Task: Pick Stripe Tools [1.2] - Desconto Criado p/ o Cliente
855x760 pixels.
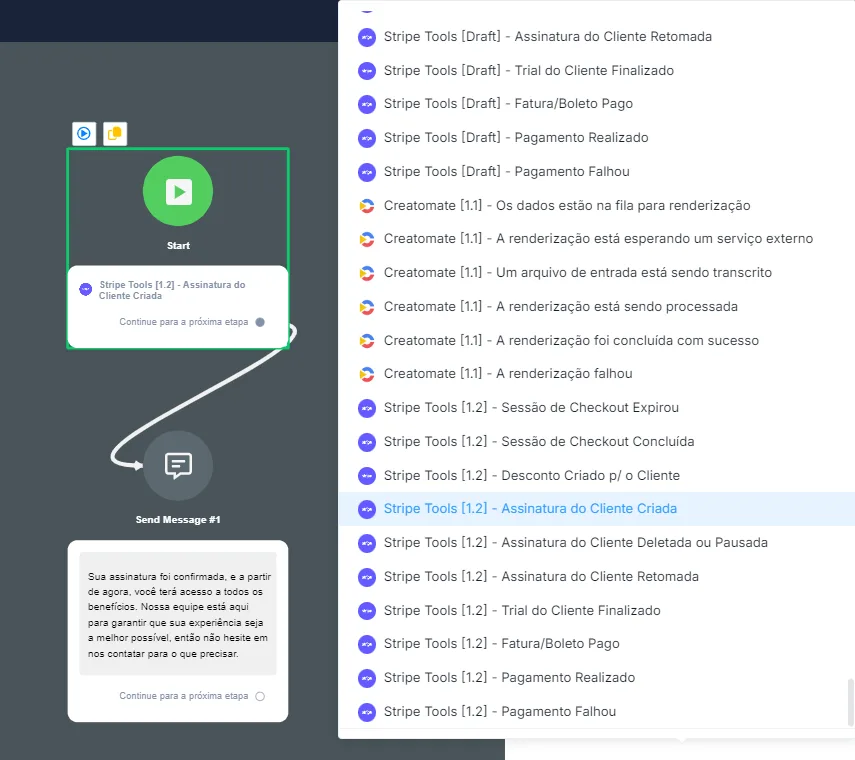Action: tap(597, 475)
